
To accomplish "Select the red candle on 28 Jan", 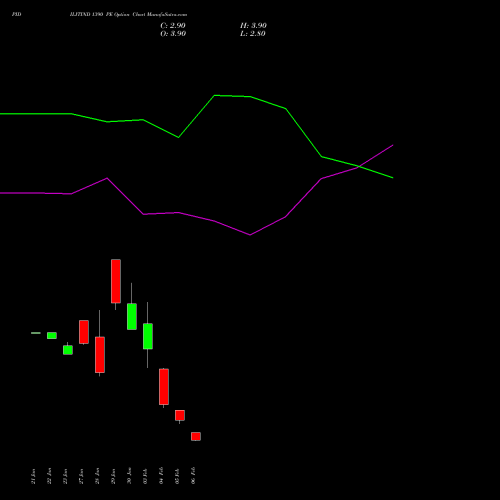I will (100, 354).
